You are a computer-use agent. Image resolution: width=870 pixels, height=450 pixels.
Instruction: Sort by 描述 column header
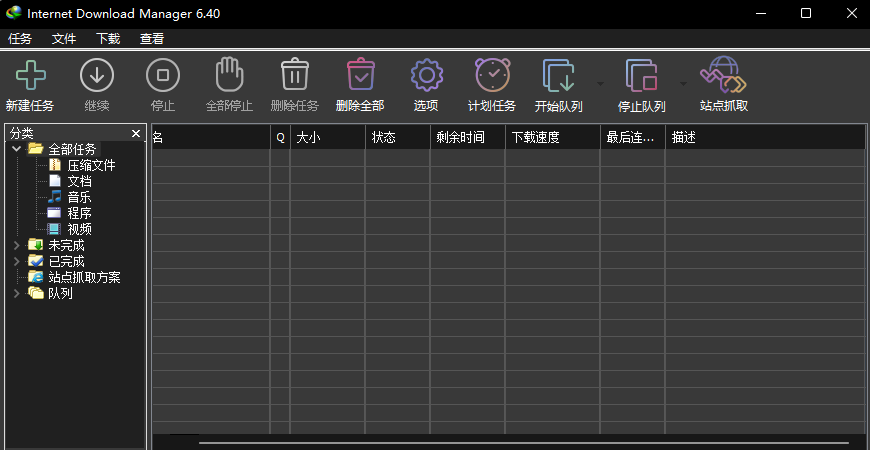pyautogui.click(x=766, y=138)
